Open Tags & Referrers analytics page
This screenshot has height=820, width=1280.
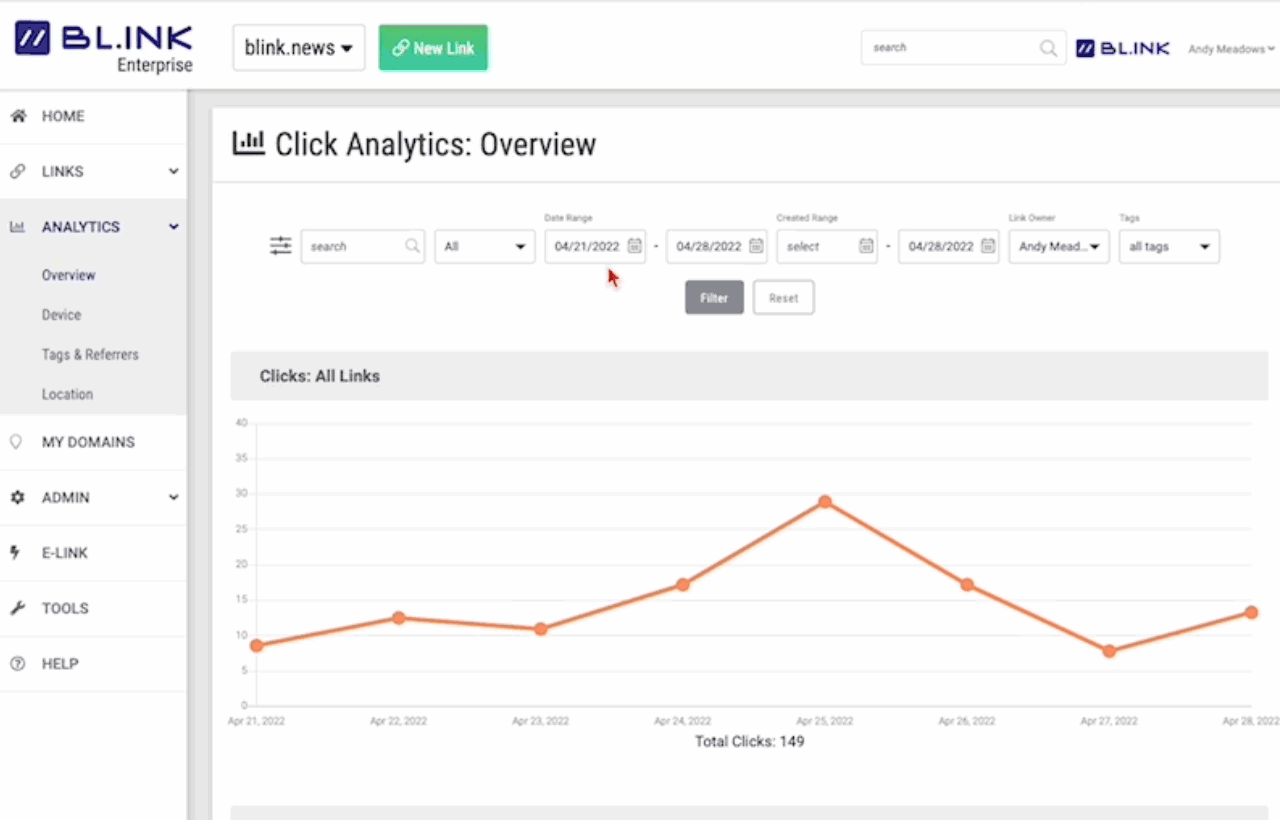pos(90,355)
